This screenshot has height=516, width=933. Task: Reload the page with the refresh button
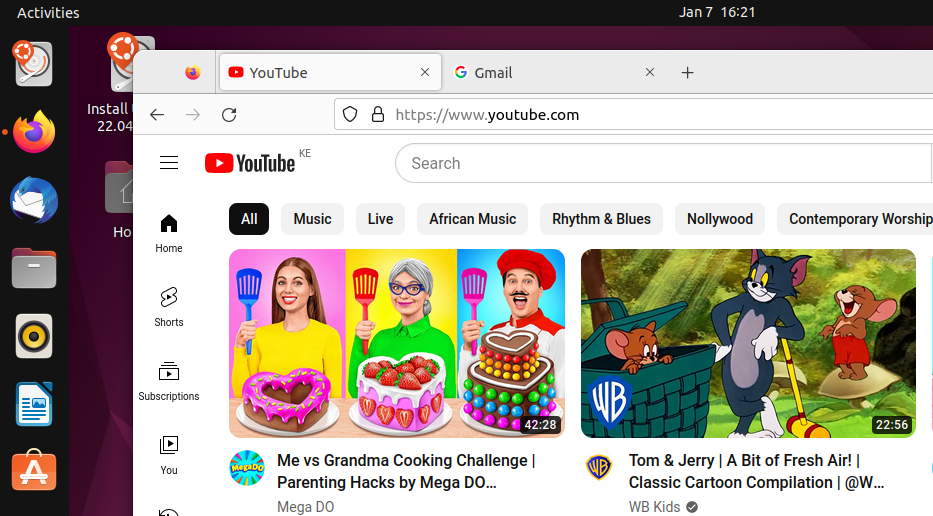(229, 115)
